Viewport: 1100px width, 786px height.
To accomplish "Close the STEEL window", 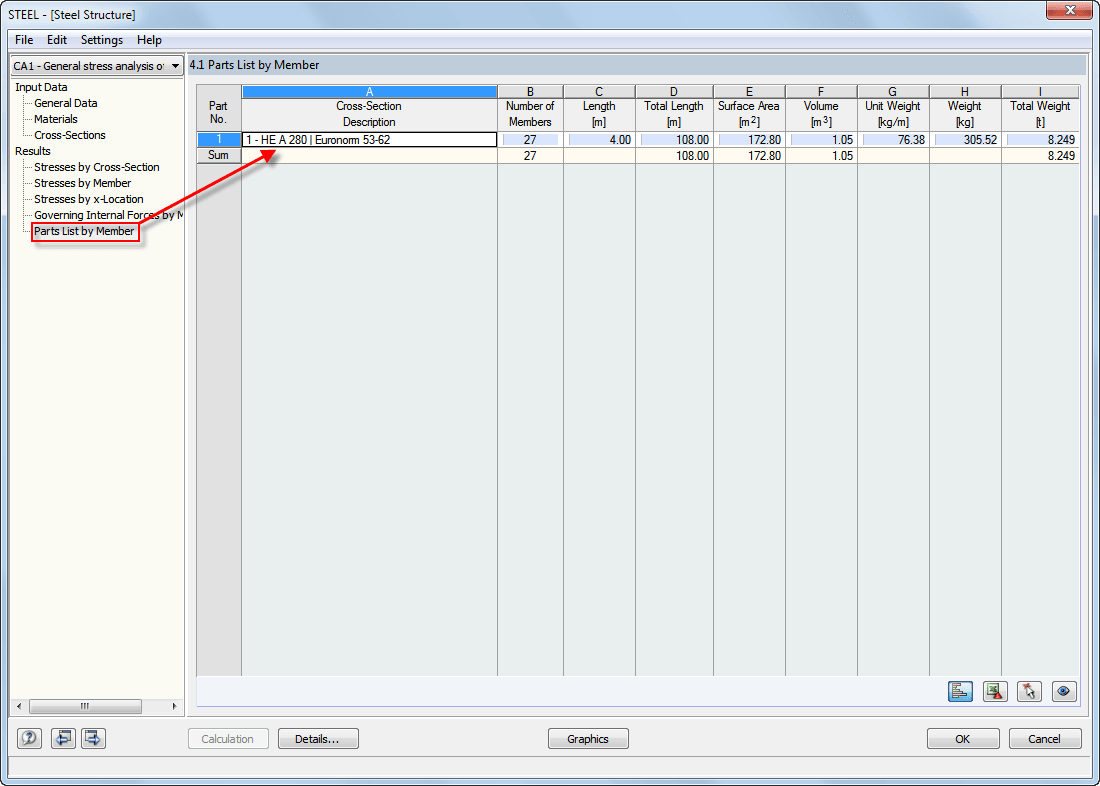I will [x=1069, y=10].
